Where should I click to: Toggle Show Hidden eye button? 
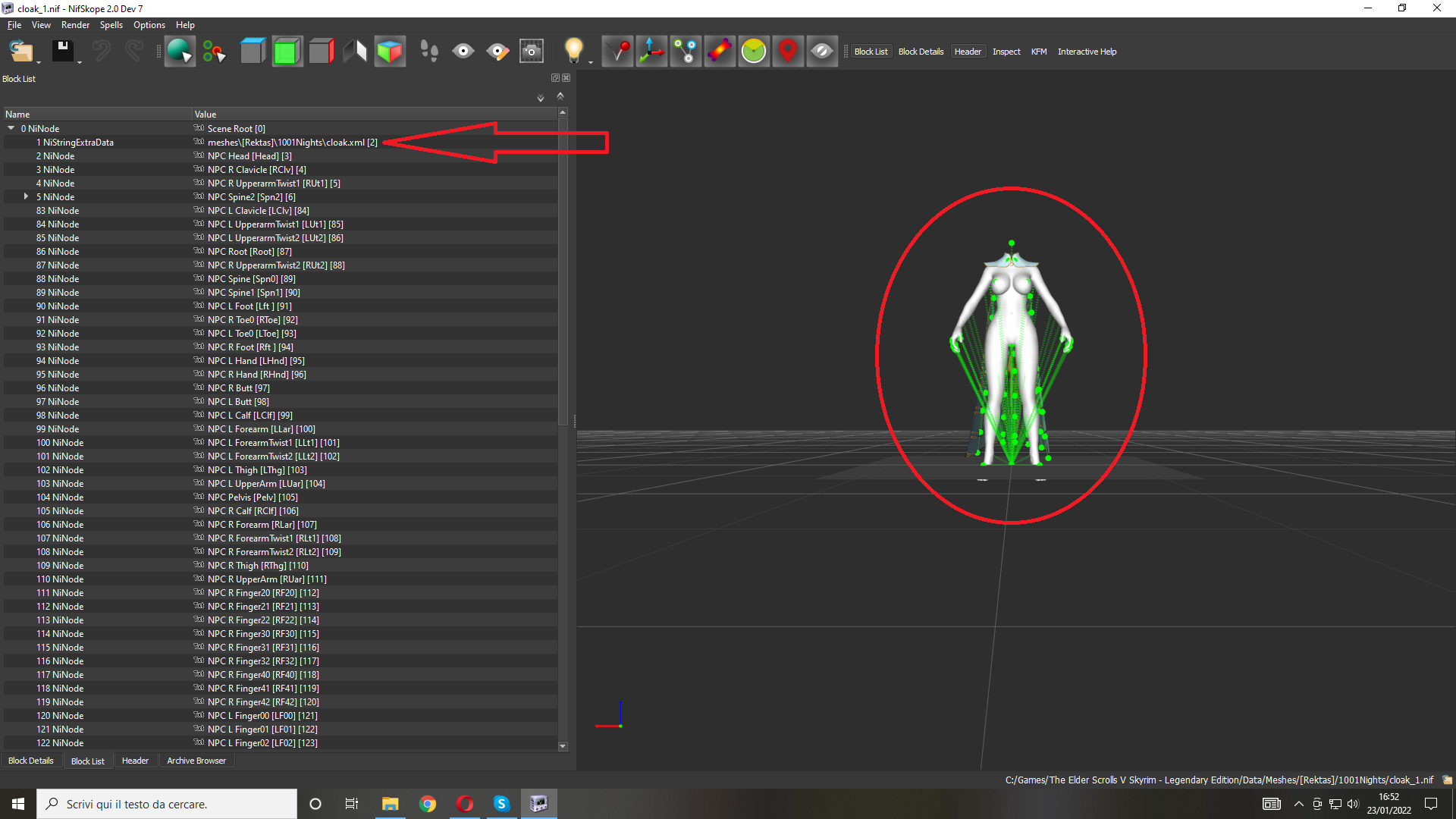pos(822,52)
